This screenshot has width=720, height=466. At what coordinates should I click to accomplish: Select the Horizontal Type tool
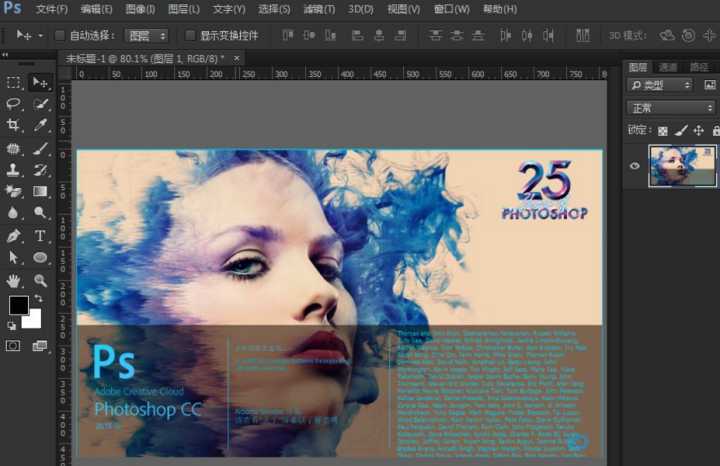point(40,236)
